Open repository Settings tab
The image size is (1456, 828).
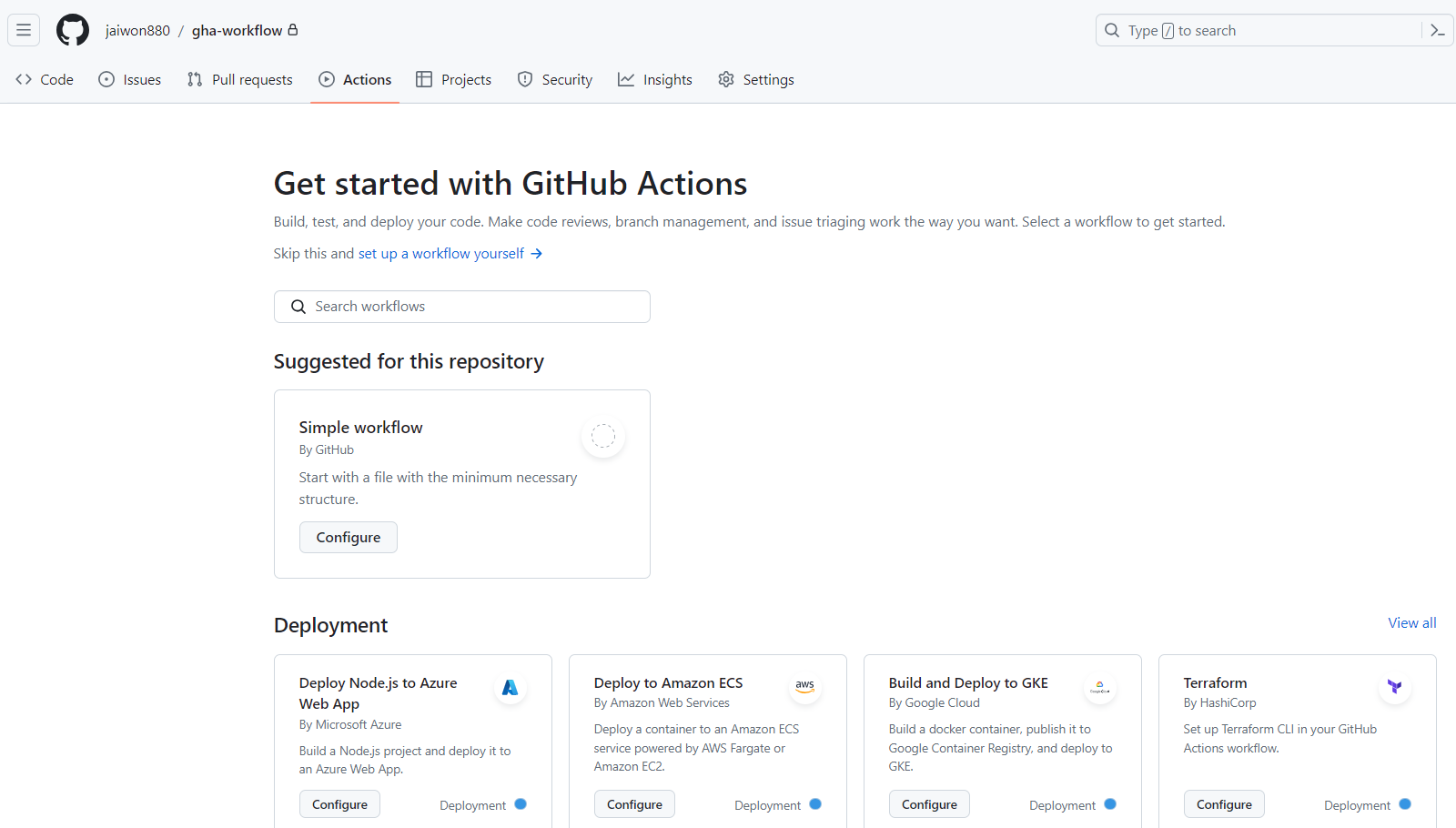[x=756, y=79]
